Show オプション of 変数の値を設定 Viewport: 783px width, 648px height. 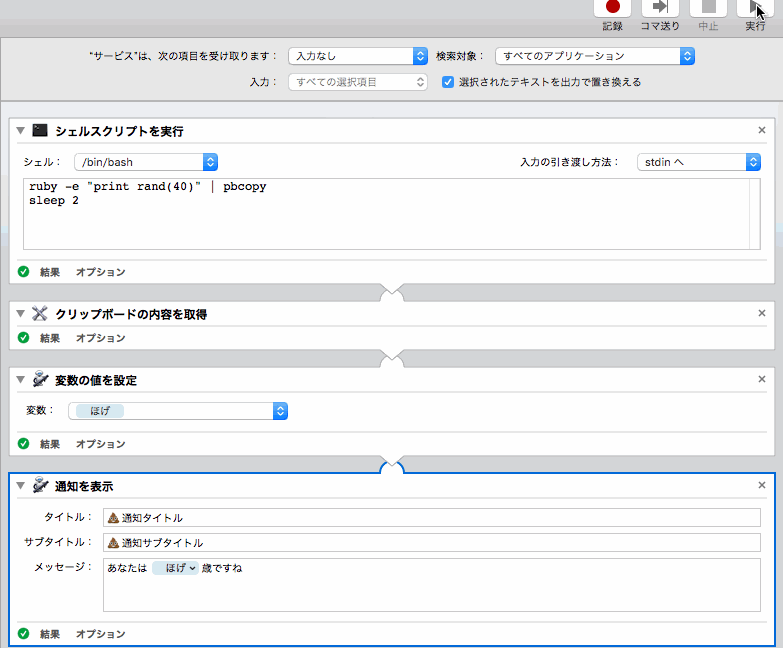point(100,444)
